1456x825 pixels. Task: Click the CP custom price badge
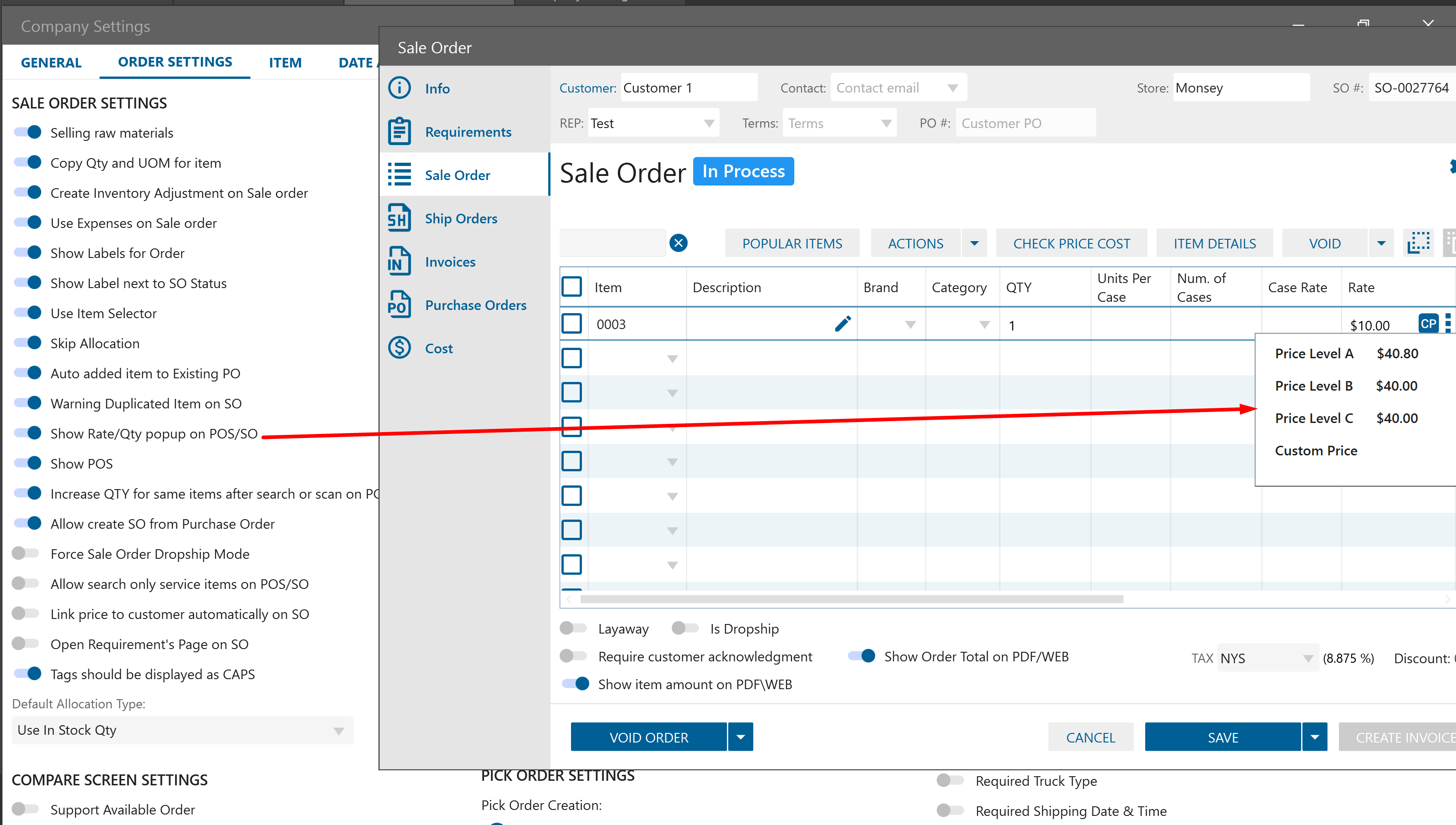click(x=1428, y=324)
